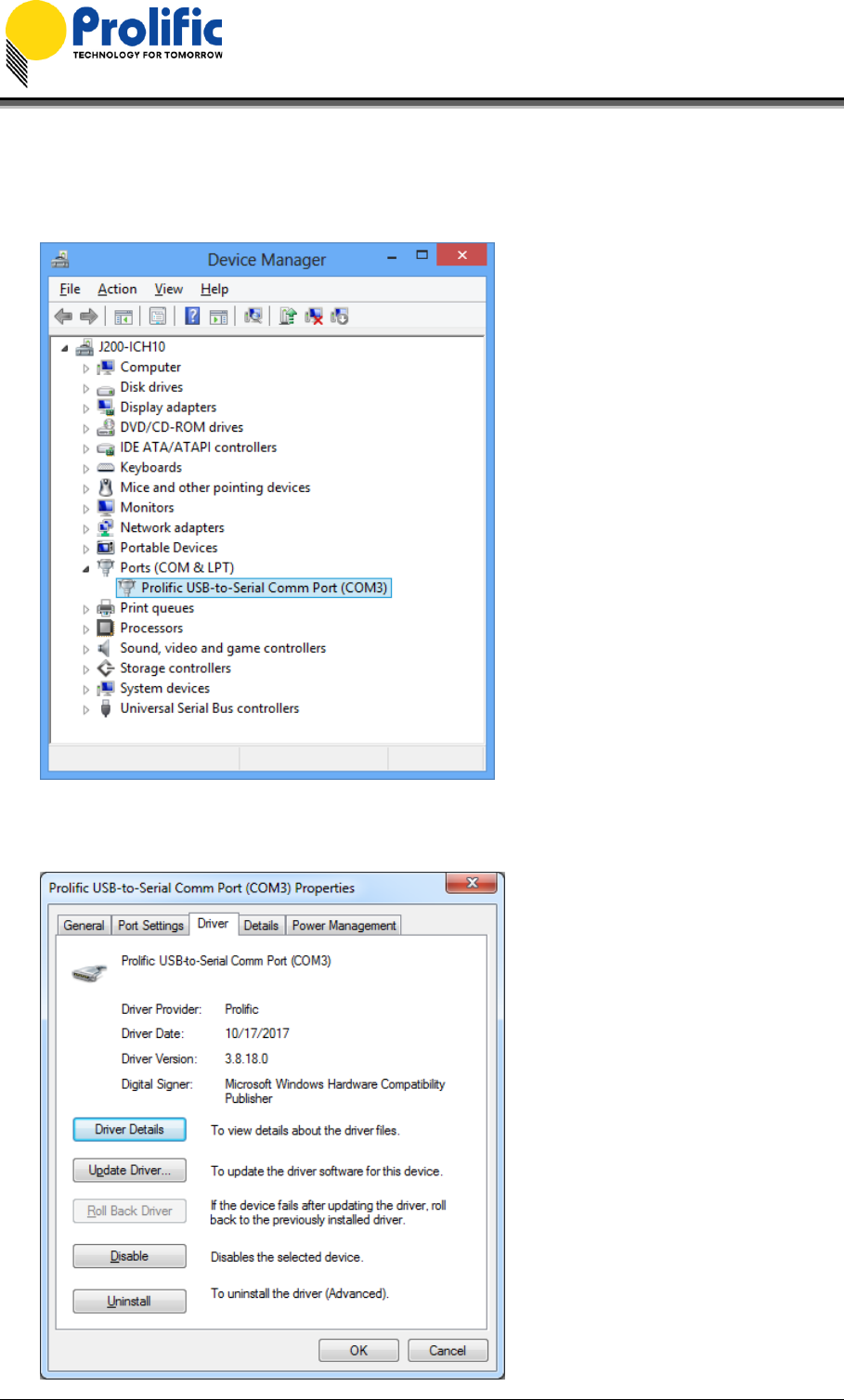Click Cancel in the Properties dialog
Viewport: 844px width, 1400px height.
click(448, 1351)
